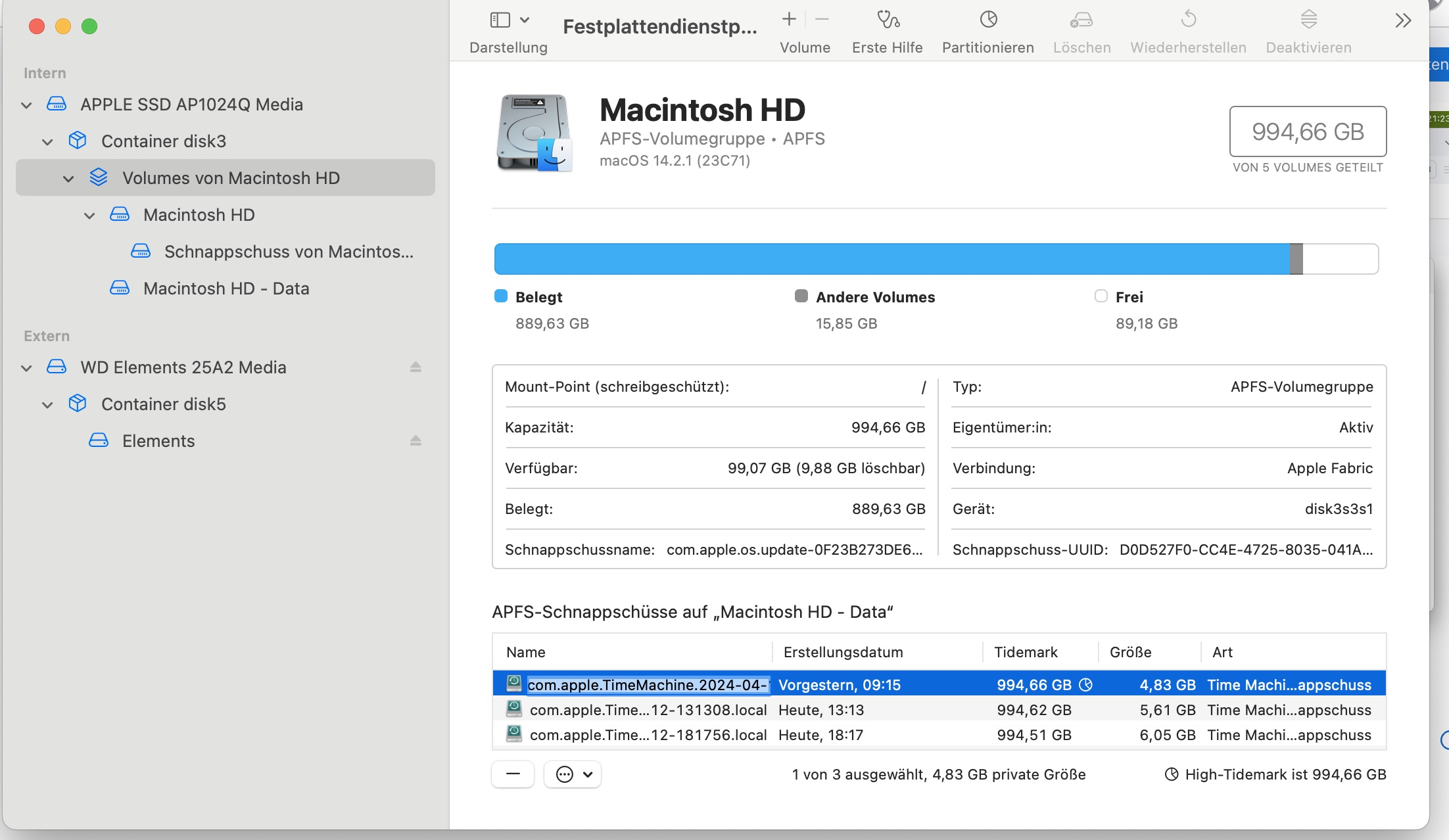Eject the WD Elements 25A2 Media drive
This screenshot has width=1449, height=840.
416,367
